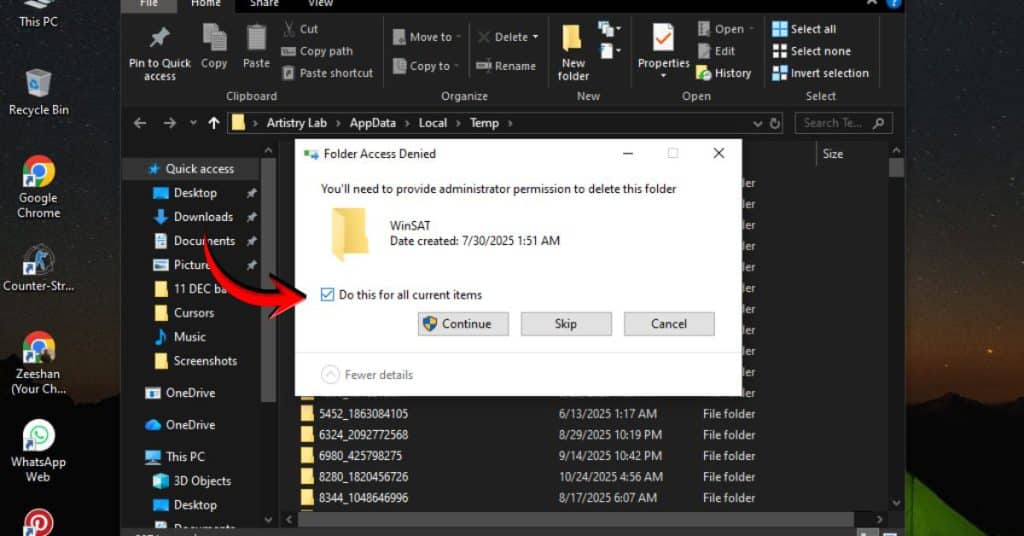The height and width of the screenshot is (536, 1024).
Task: Refresh the Temp folder address bar
Action: [774, 123]
